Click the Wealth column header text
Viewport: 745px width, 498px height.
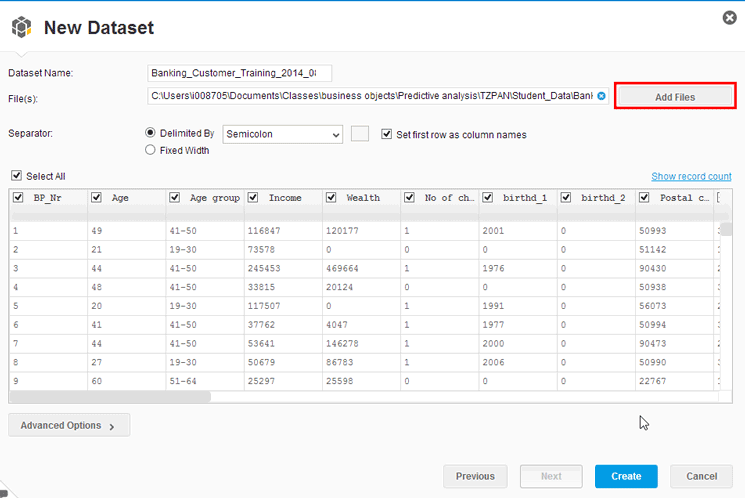[363, 198]
